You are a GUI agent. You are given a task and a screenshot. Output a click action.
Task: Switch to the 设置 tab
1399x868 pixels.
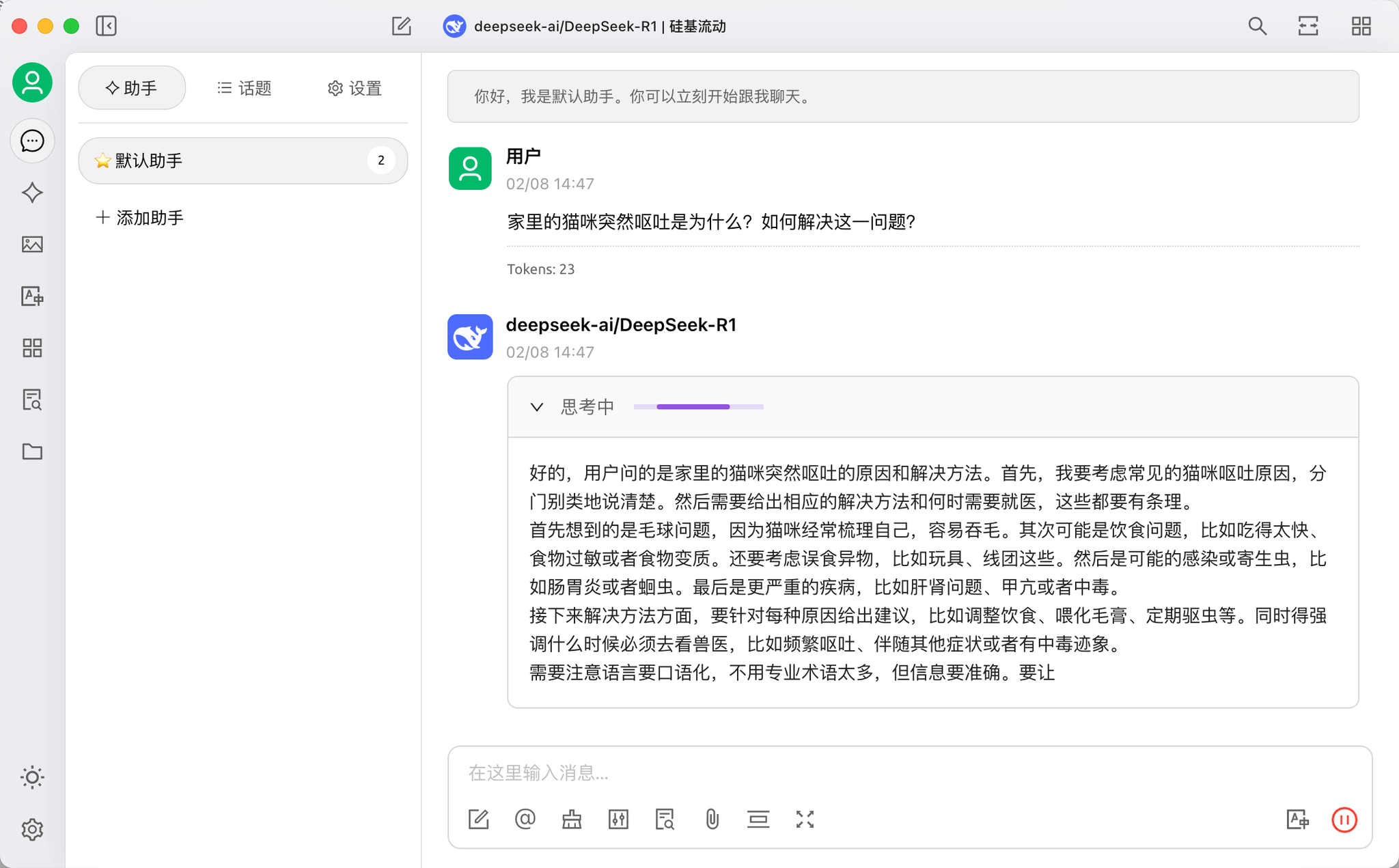click(x=355, y=88)
